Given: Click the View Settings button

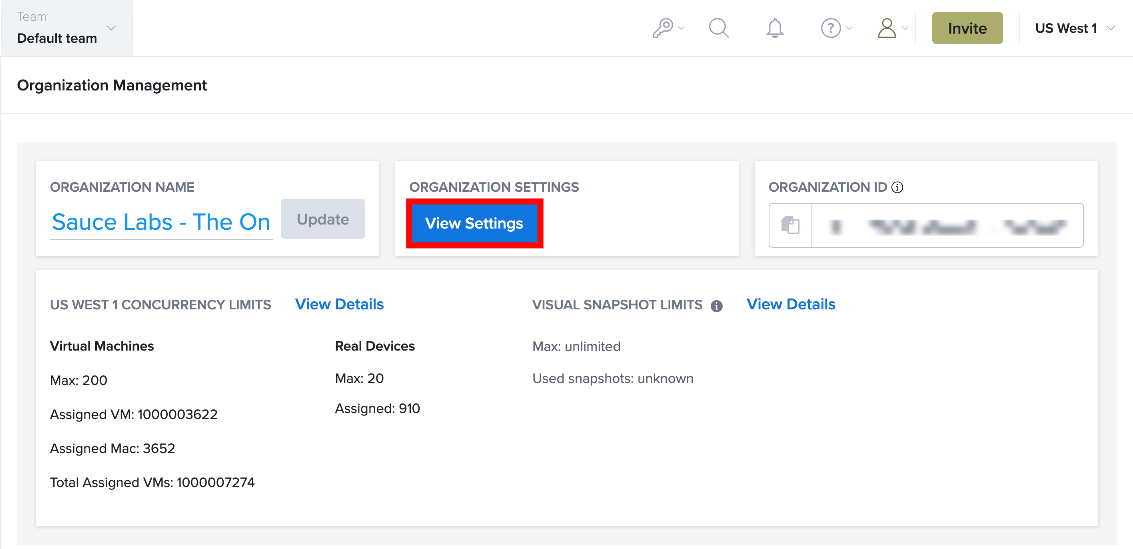Looking at the screenshot, I should coord(474,223).
